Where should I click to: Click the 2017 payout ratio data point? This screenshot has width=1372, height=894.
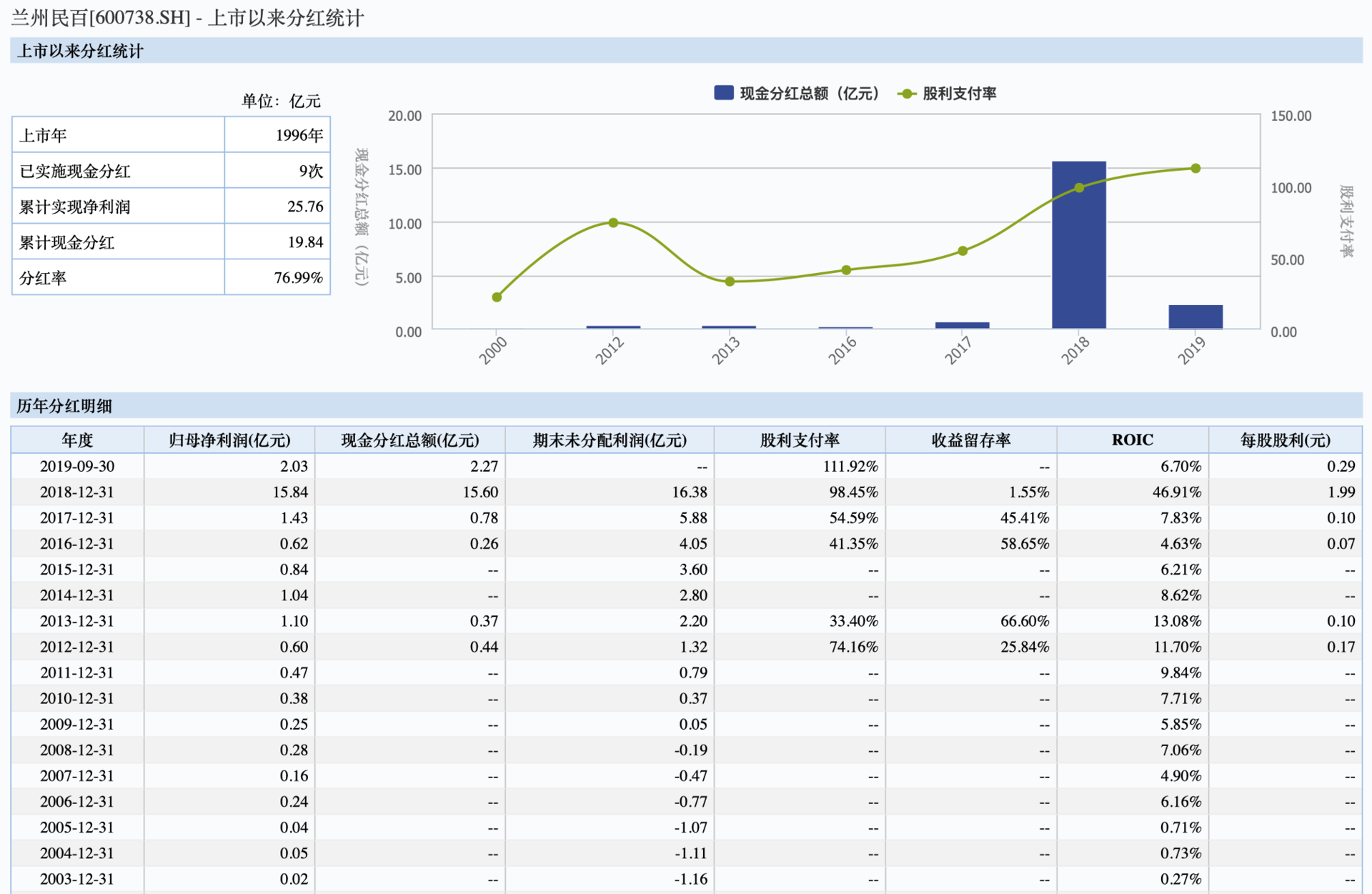[963, 251]
